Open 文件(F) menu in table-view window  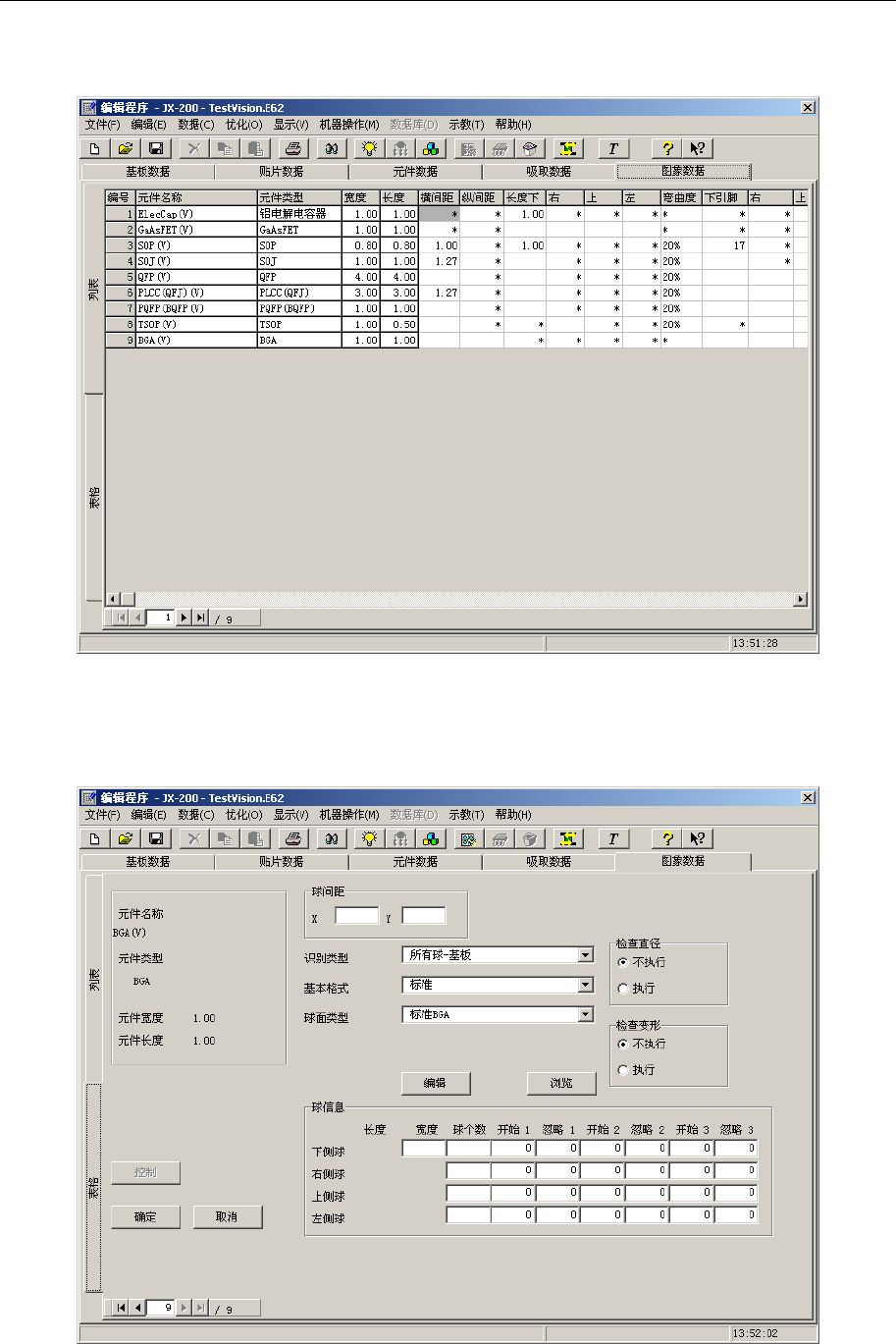pos(102,125)
